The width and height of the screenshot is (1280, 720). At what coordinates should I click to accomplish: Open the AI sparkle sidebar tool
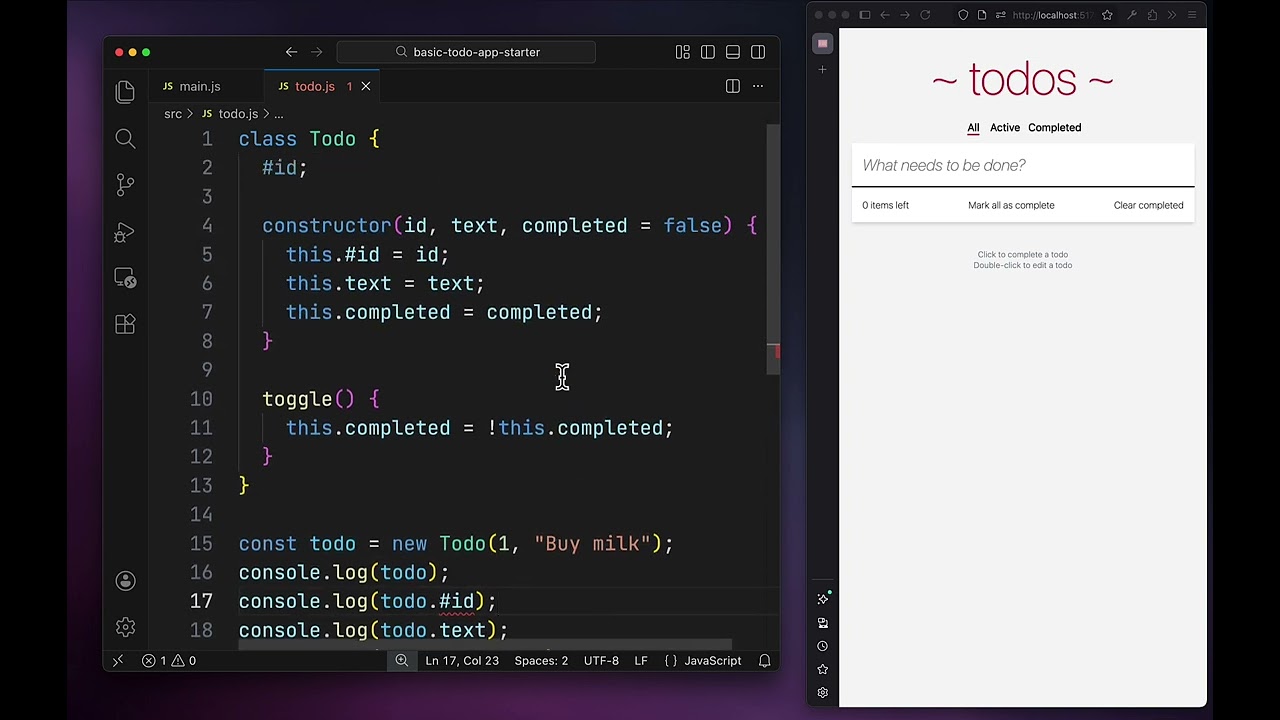coord(823,599)
